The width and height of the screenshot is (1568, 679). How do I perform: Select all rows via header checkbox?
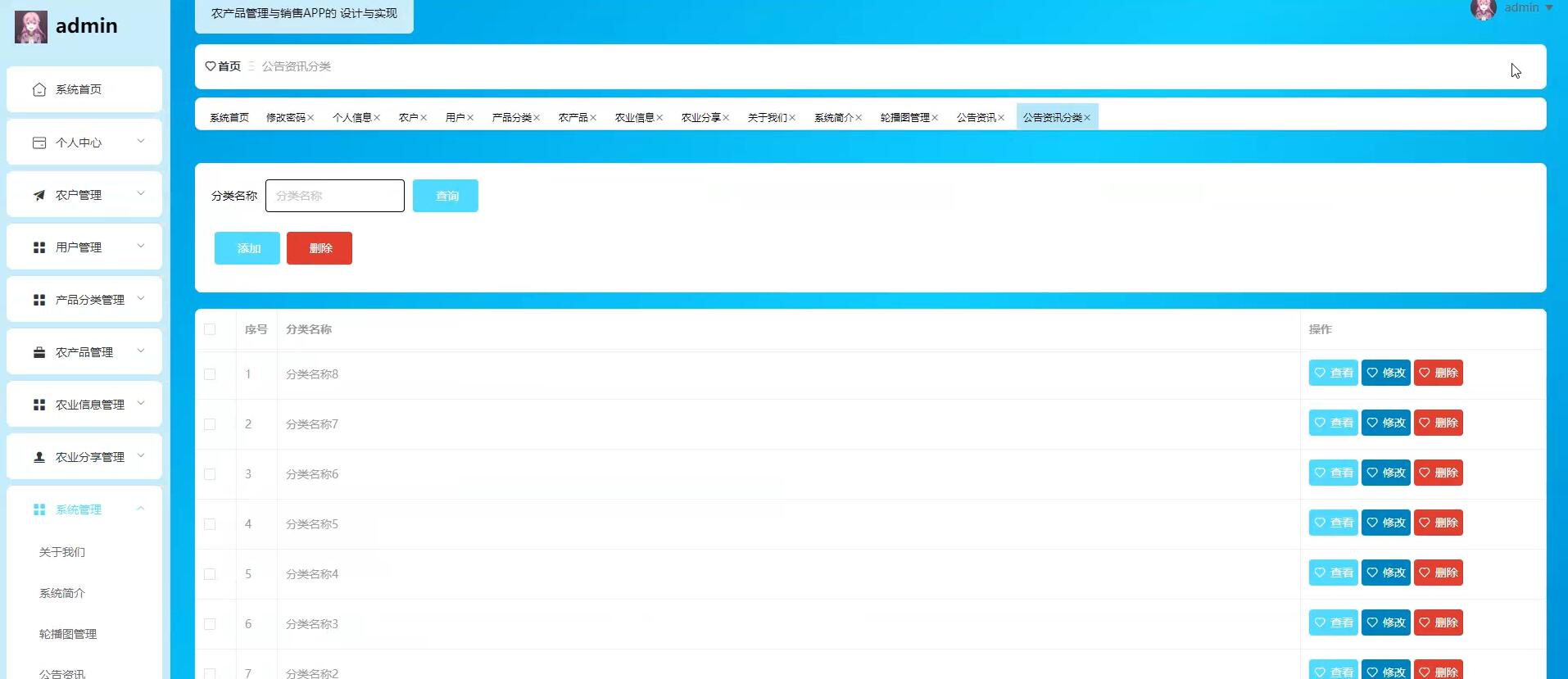(210, 329)
